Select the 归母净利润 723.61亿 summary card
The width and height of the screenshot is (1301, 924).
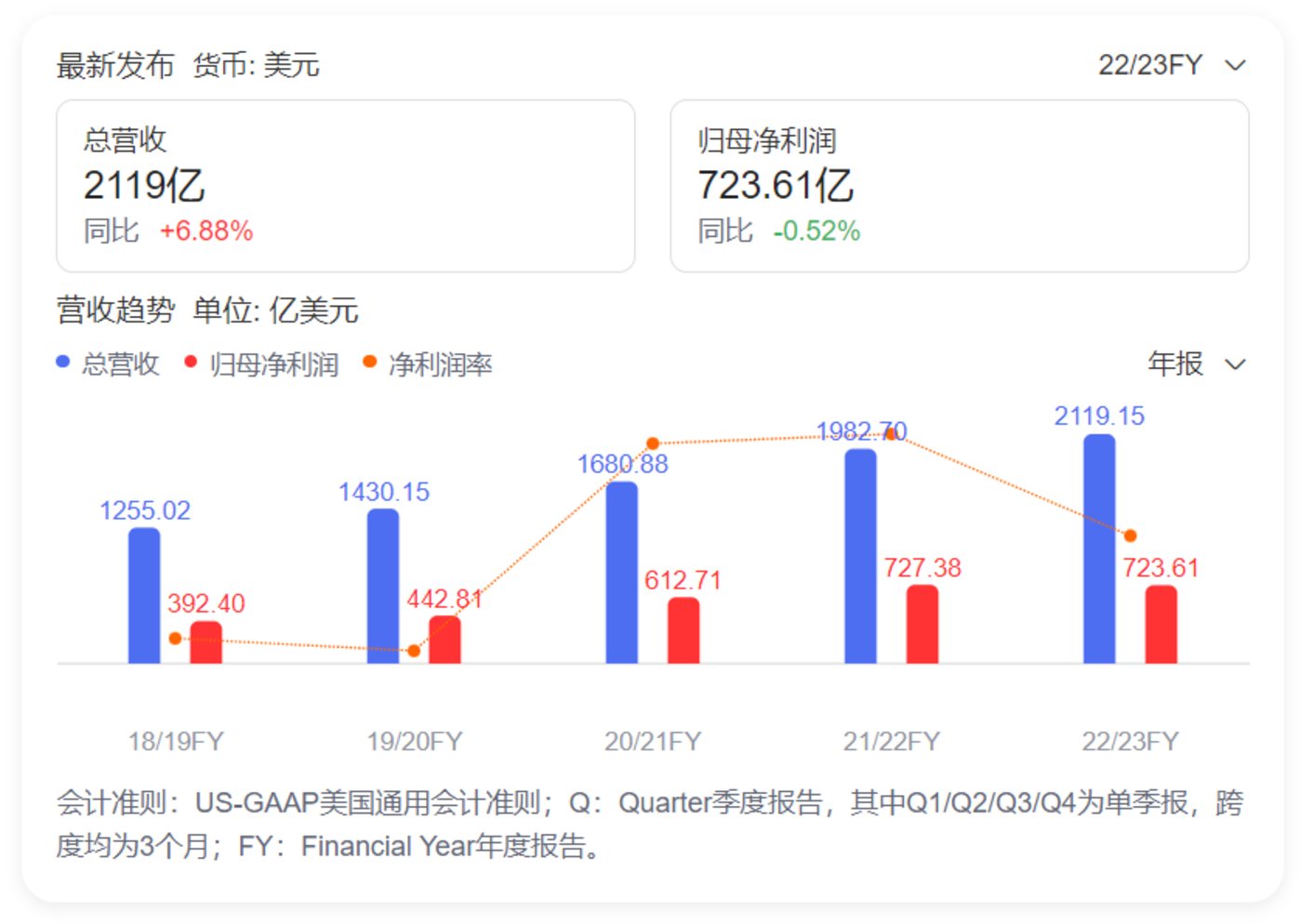coord(959,186)
